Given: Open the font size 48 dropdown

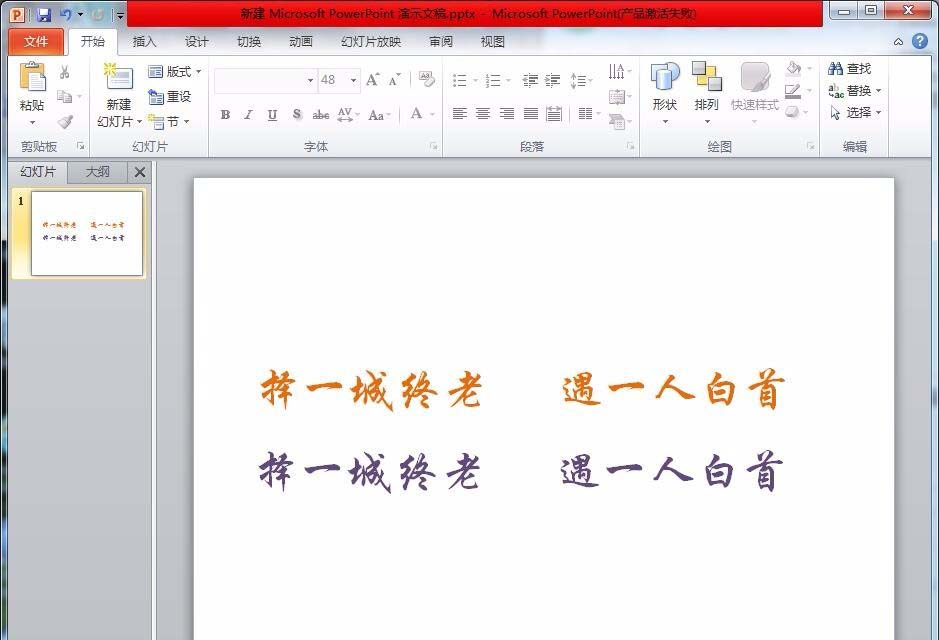Looking at the screenshot, I should 353,80.
